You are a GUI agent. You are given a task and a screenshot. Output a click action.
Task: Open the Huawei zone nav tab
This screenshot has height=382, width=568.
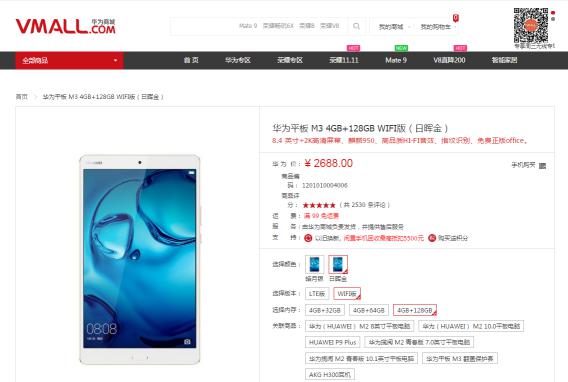[238, 60]
